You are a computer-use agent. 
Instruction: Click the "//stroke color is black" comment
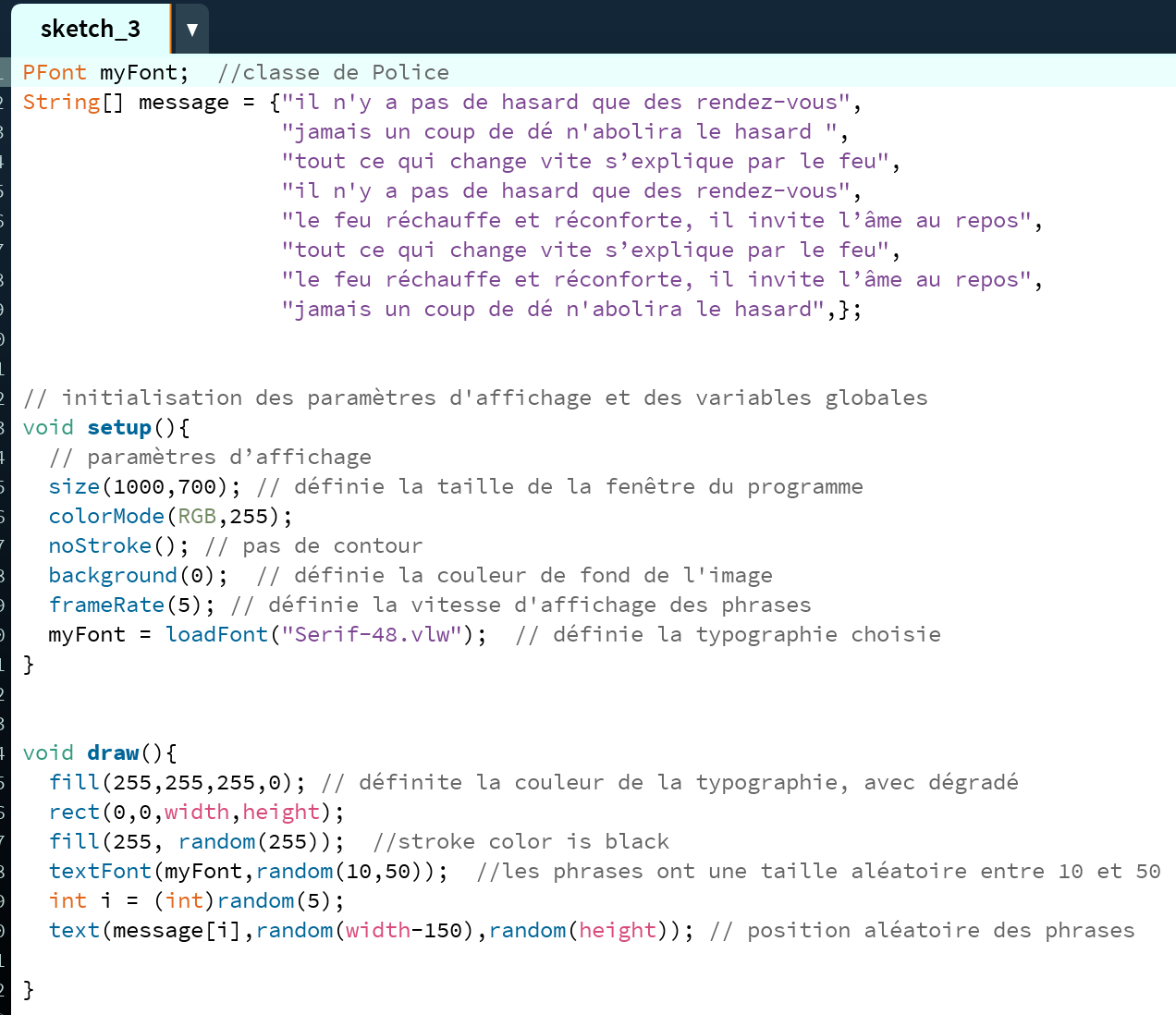pyautogui.click(x=521, y=842)
